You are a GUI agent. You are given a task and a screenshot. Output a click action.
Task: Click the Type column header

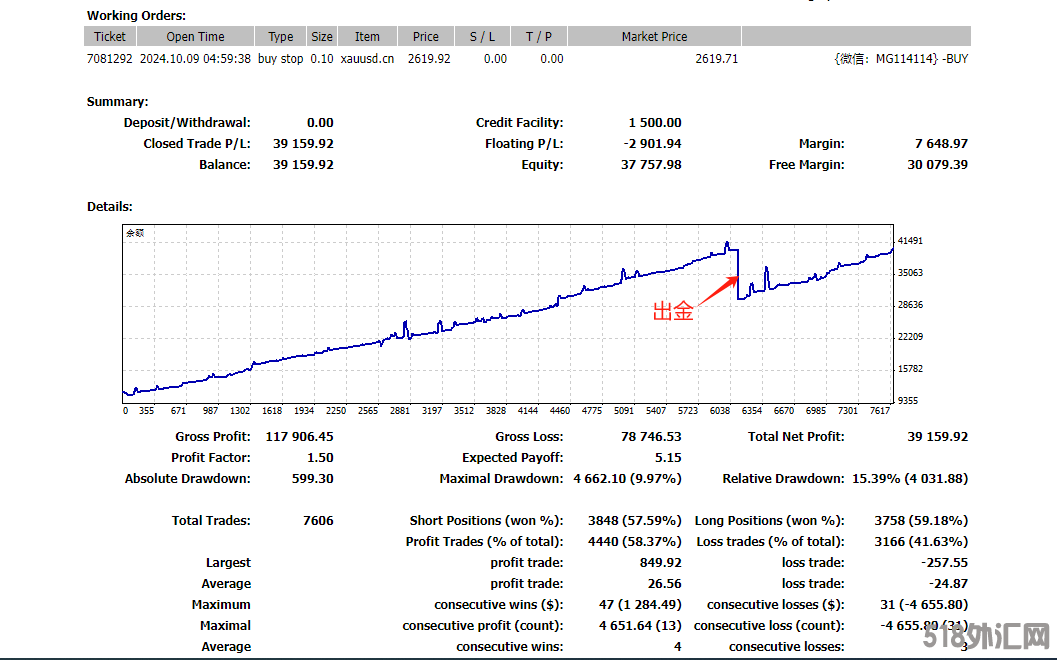click(281, 37)
